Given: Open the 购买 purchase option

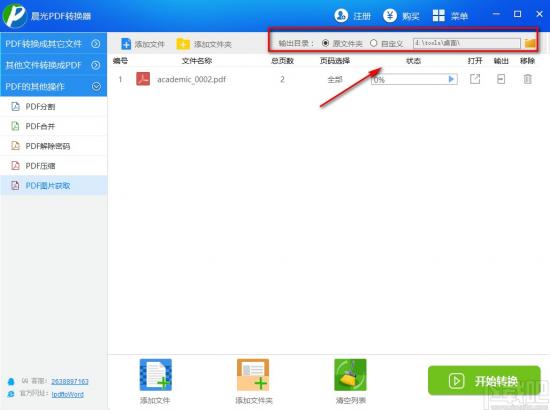Looking at the screenshot, I should (x=390, y=15).
